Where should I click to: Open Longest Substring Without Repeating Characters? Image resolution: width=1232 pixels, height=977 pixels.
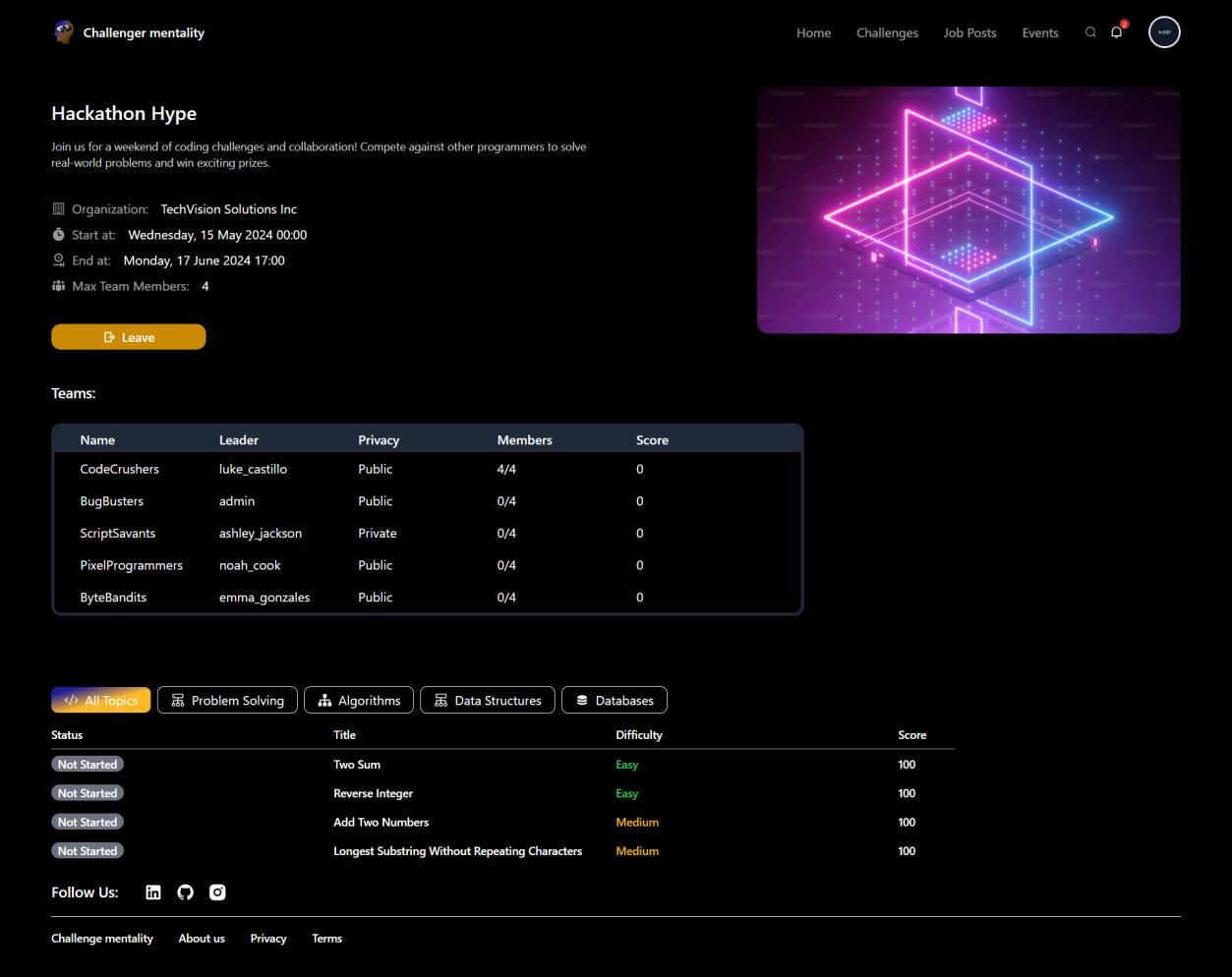(458, 851)
